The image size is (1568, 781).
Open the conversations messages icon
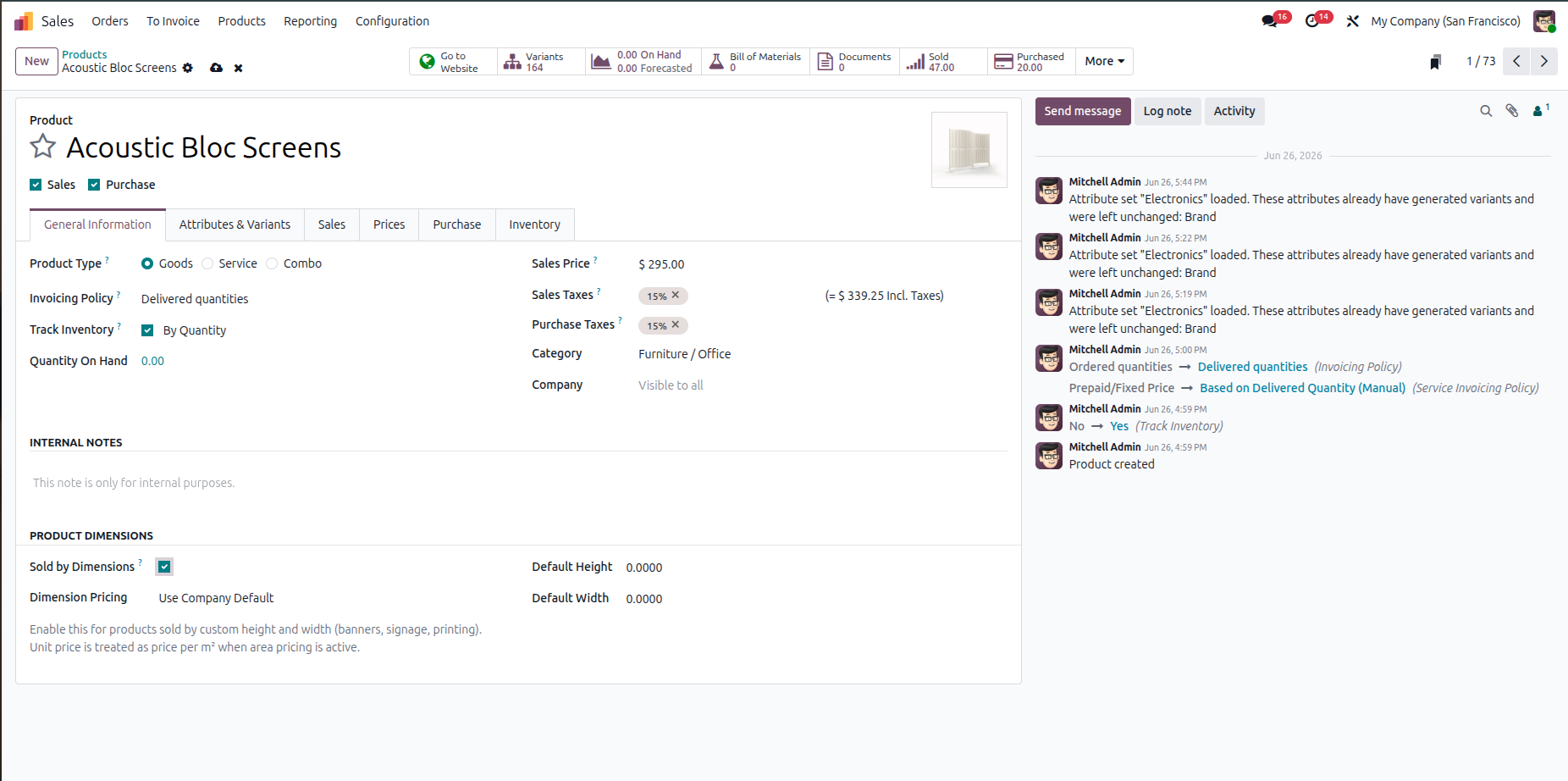[1269, 21]
